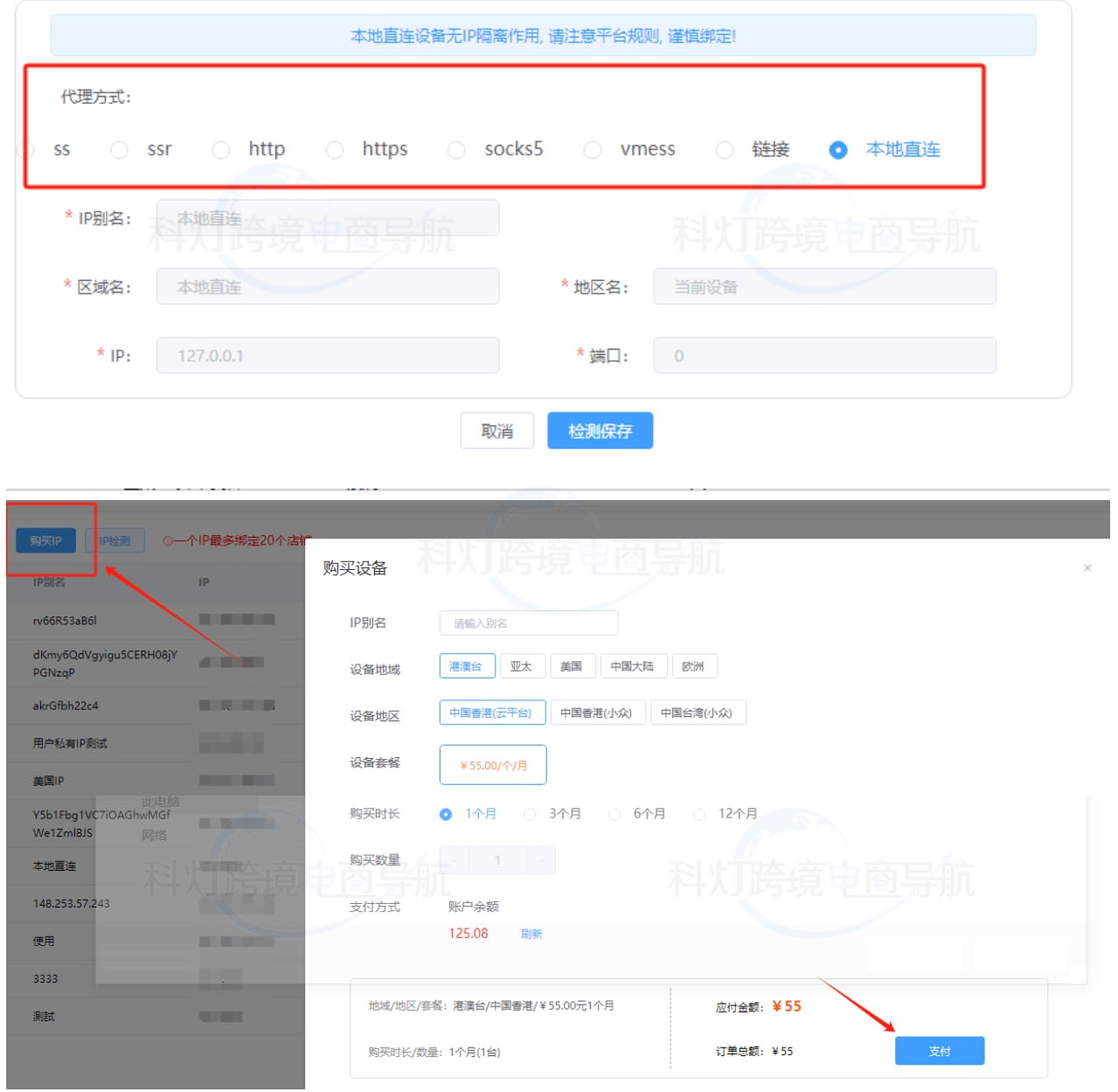Image resolution: width=1118 pixels, height=1092 pixels.
Task: Close the 购买设备 purchase dialog
Action: click(1087, 567)
